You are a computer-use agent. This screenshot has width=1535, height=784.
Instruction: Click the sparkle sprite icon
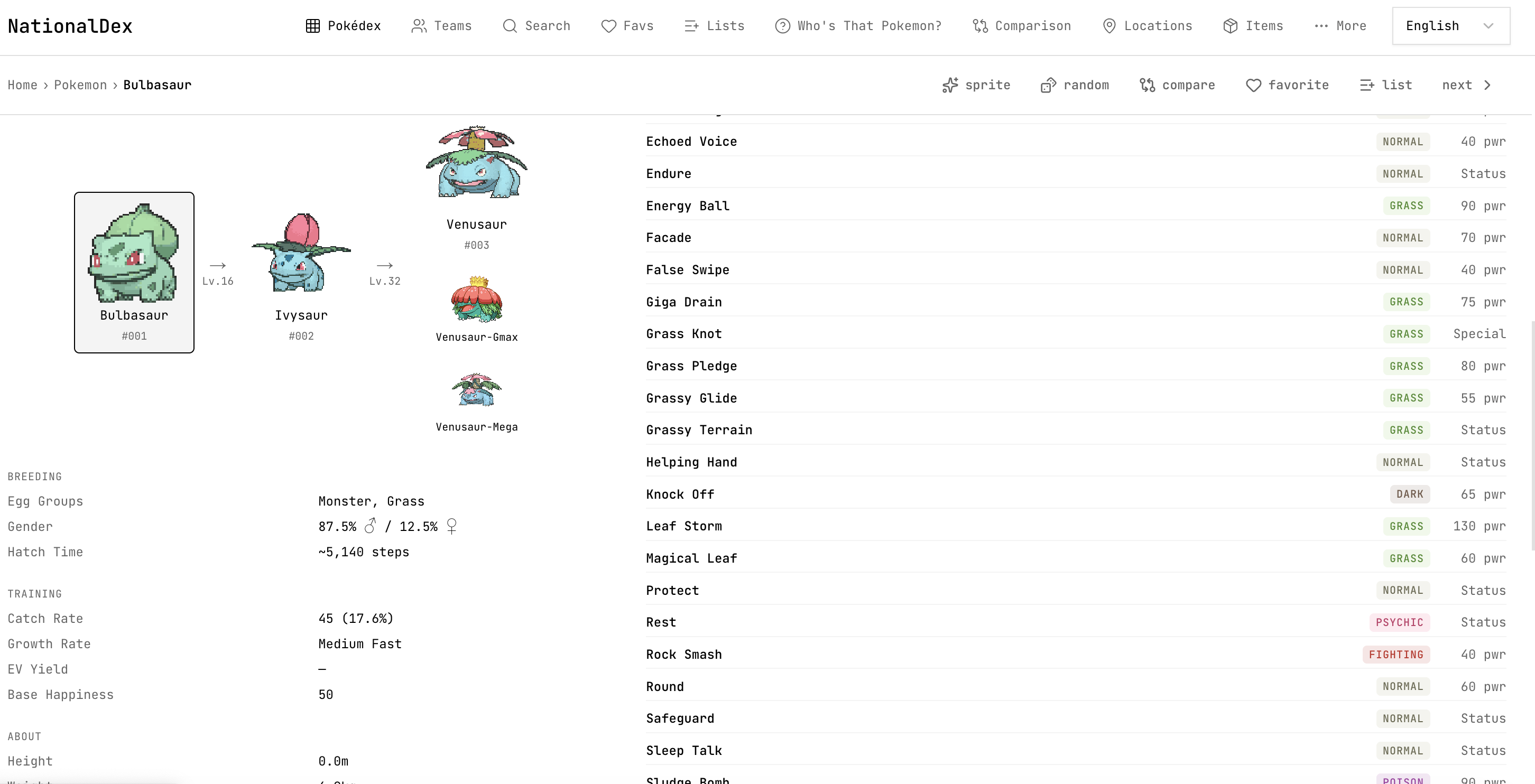point(950,85)
